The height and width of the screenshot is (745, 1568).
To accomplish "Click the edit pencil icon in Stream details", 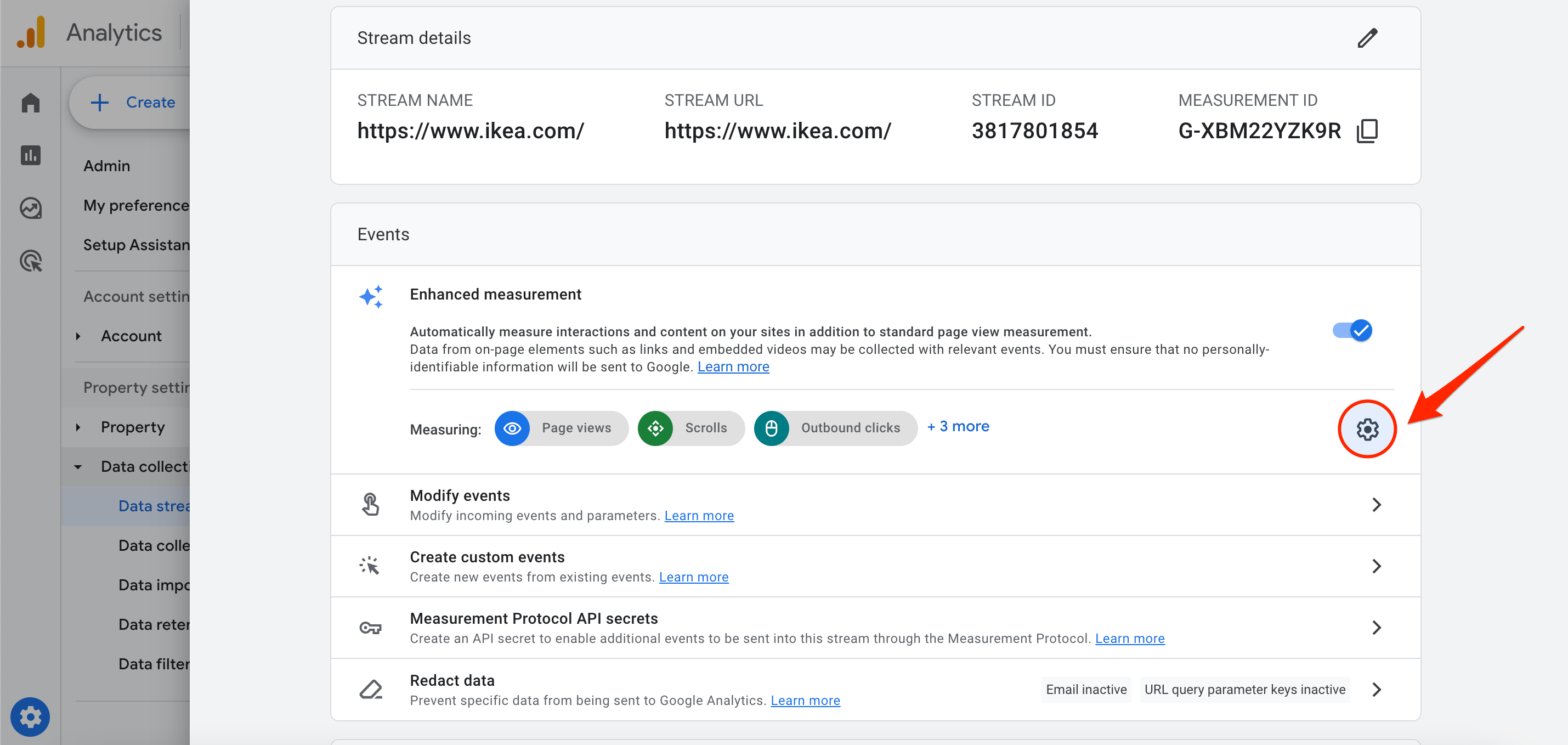I will pyautogui.click(x=1367, y=38).
